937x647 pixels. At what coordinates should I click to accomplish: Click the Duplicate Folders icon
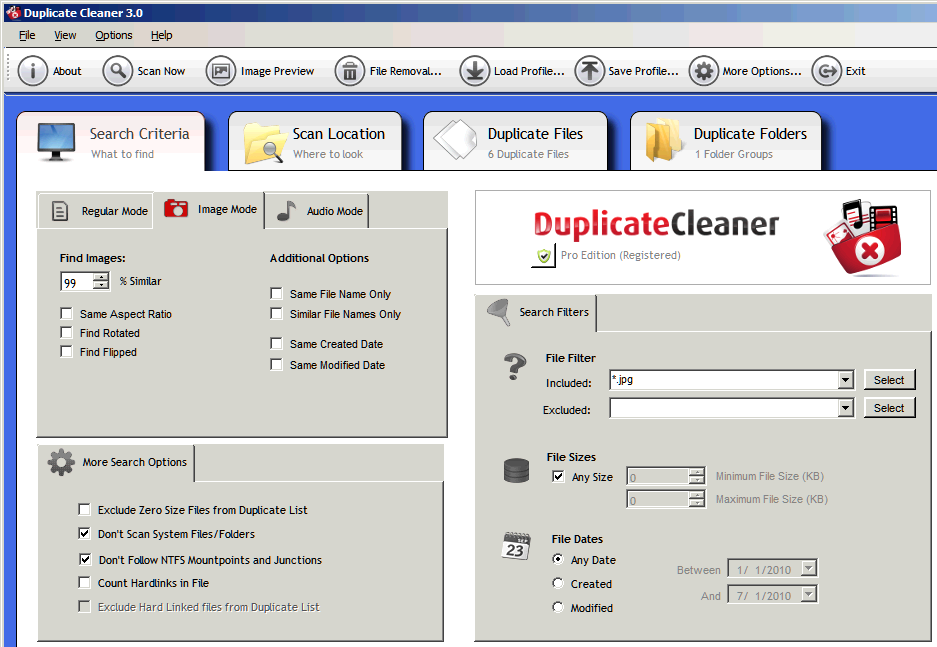coord(663,140)
